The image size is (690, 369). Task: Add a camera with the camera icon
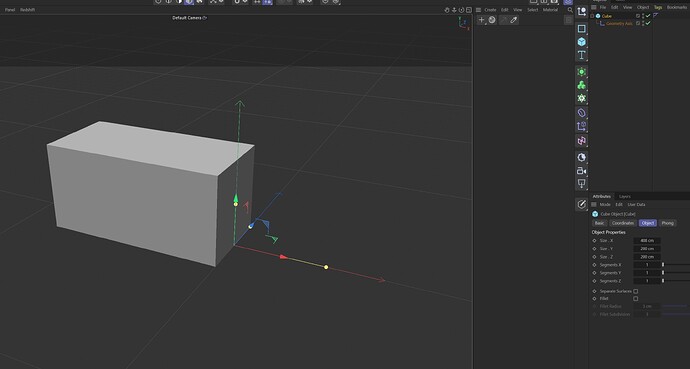tap(581, 171)
